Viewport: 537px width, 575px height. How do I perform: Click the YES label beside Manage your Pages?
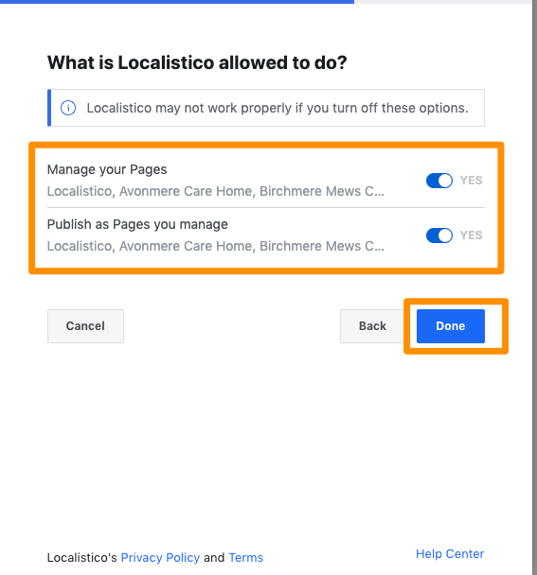click(x=471, y=180)
